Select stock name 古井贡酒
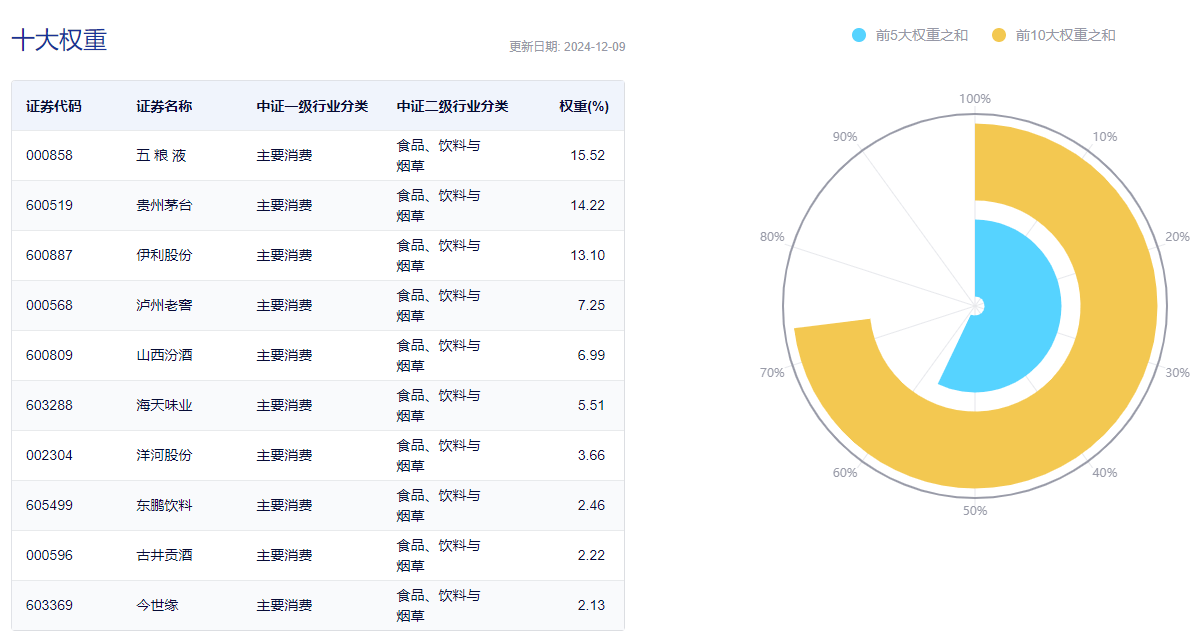The image size is (1199, 639). tap(164, 555)
